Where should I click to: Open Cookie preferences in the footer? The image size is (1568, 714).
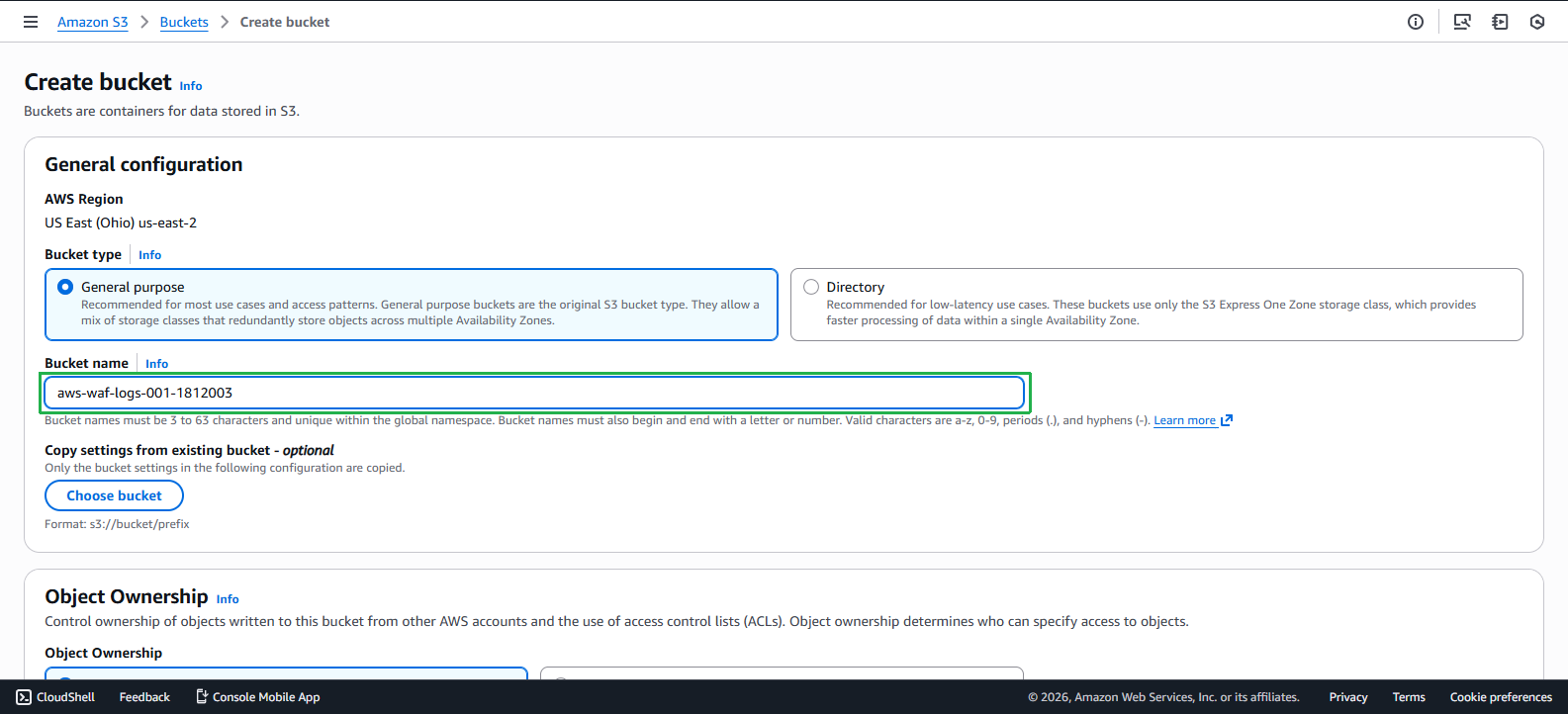point(1501,697)
